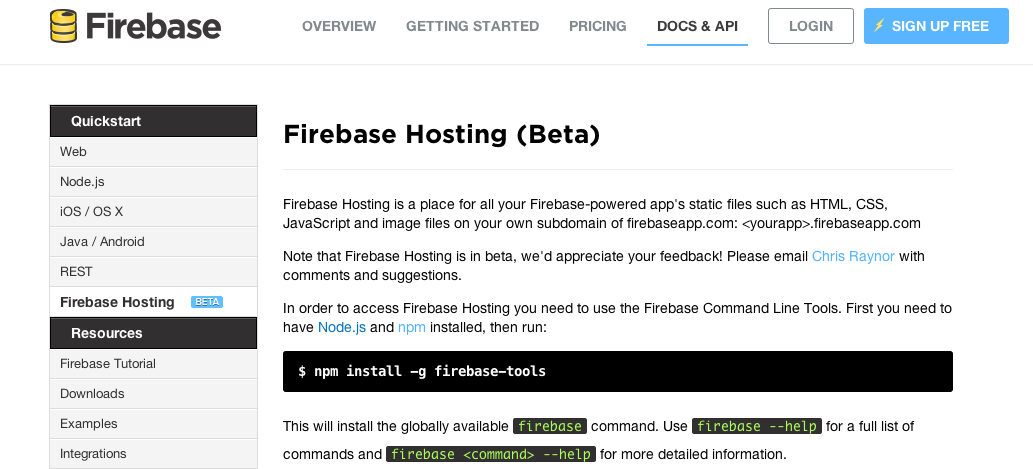Image resolution: width=1033 pixels, height=469 pixels.
Task: Click the 'firebase' inline code snippet
Action: [550, 426]
